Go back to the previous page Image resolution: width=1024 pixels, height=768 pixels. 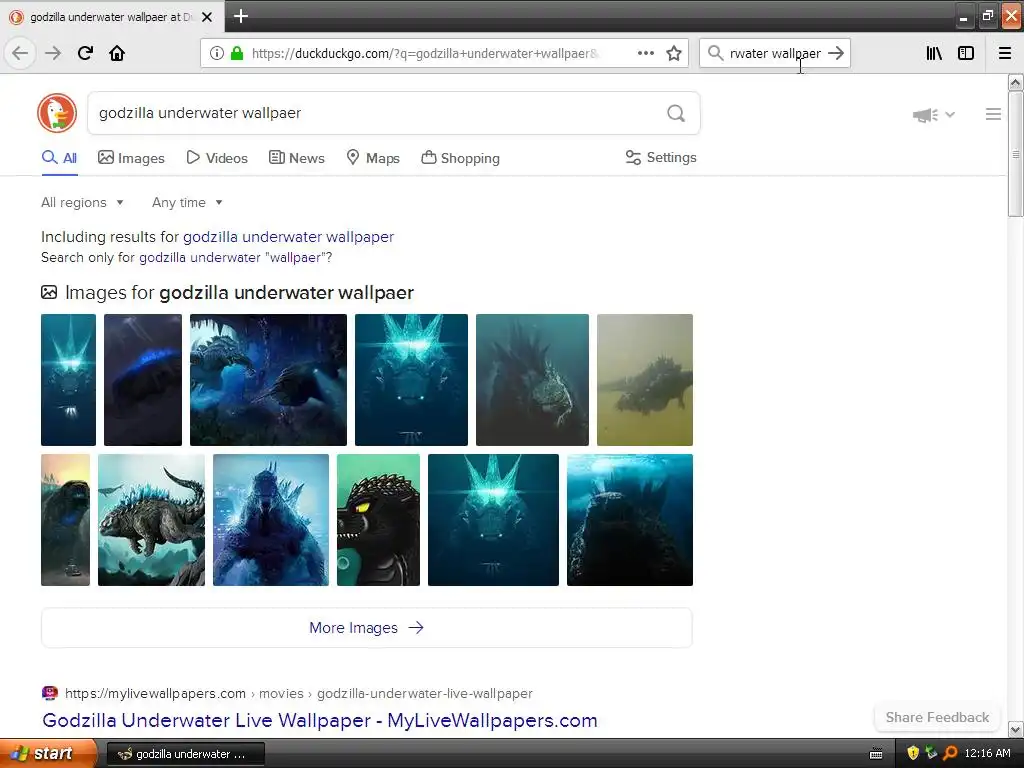20,53
